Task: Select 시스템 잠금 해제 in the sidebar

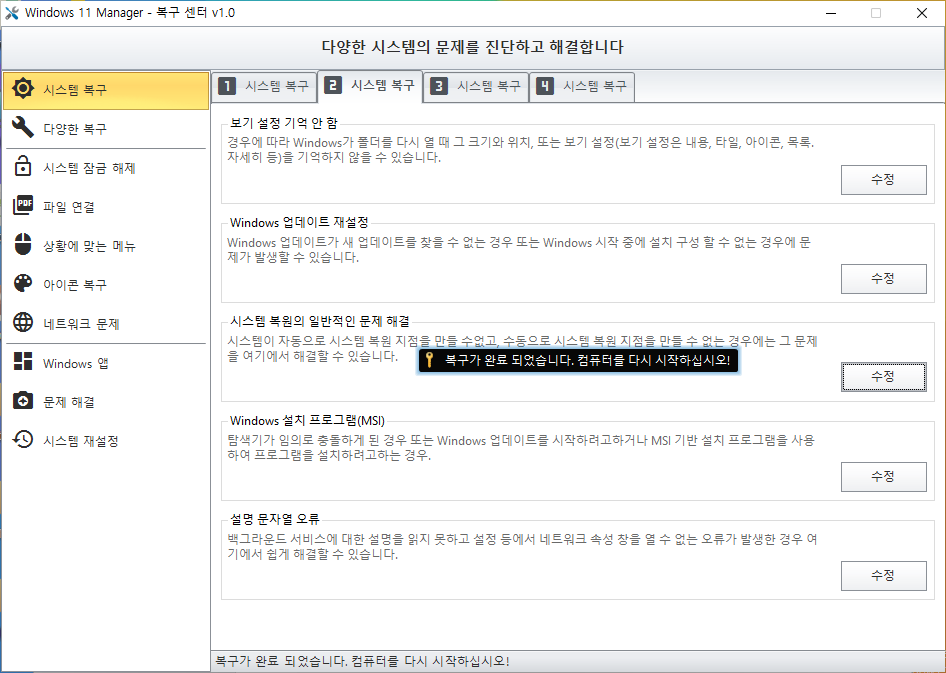Action: click(106, 167)
